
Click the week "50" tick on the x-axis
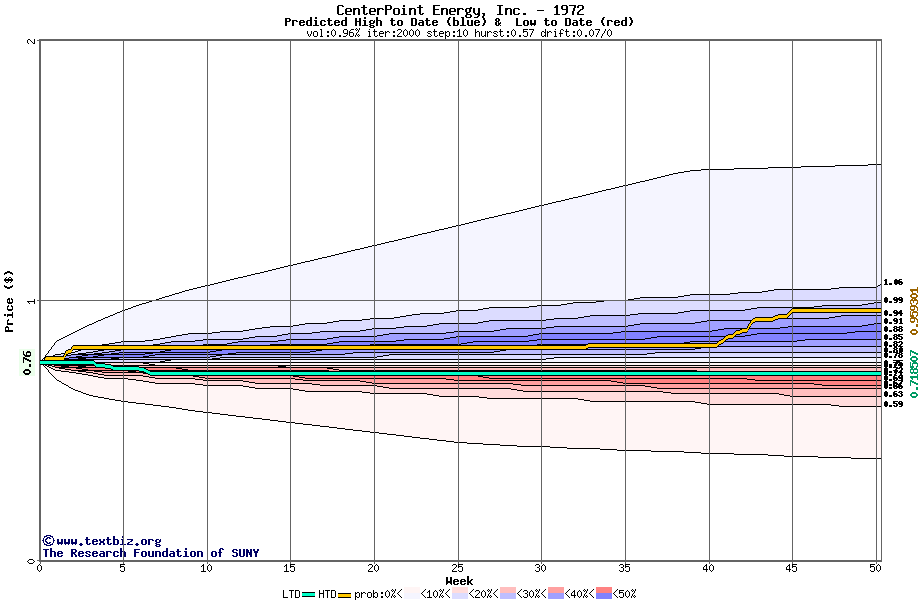click(876, 568)
